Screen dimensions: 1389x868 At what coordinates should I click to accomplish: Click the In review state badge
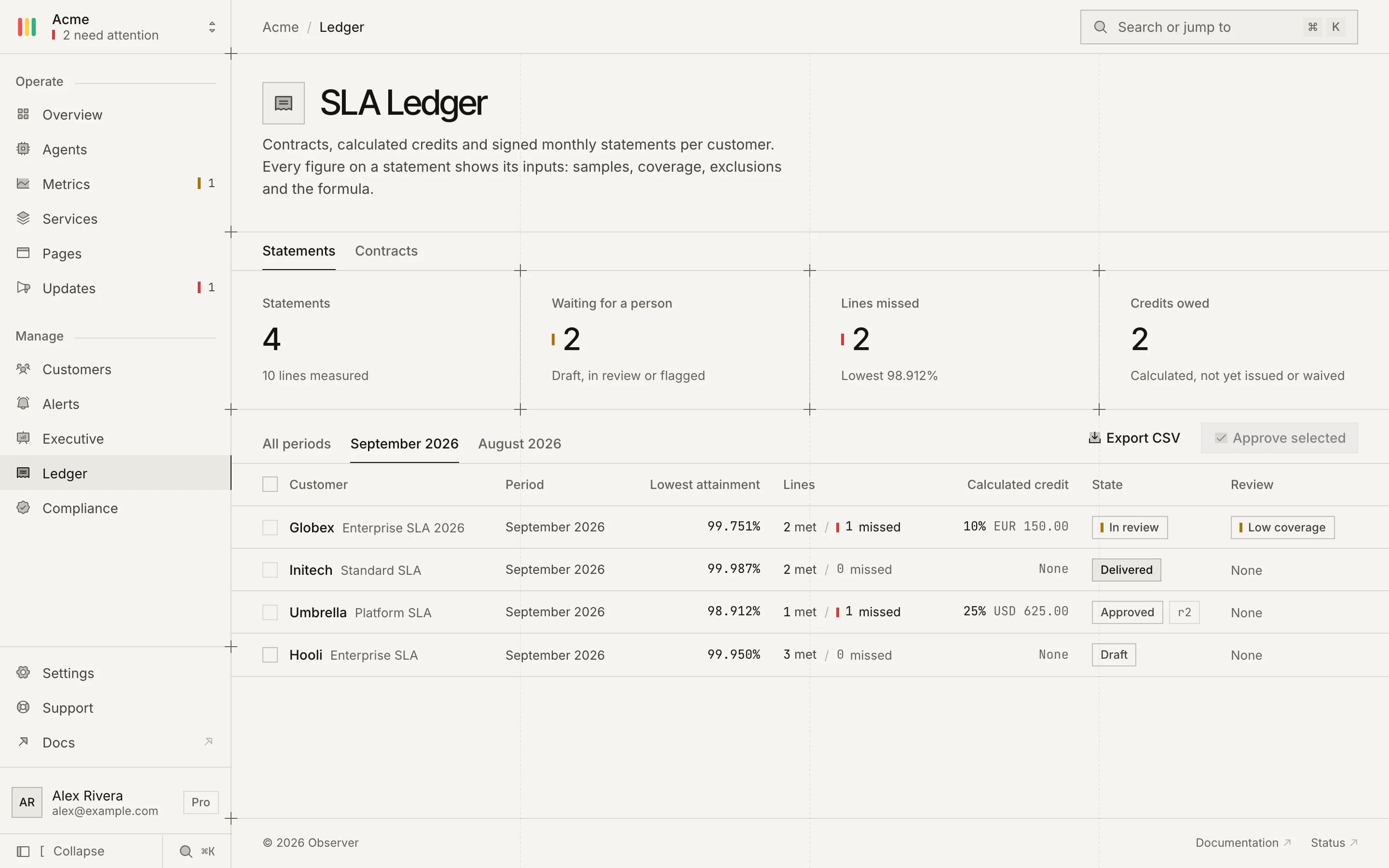coord(1129,527)
